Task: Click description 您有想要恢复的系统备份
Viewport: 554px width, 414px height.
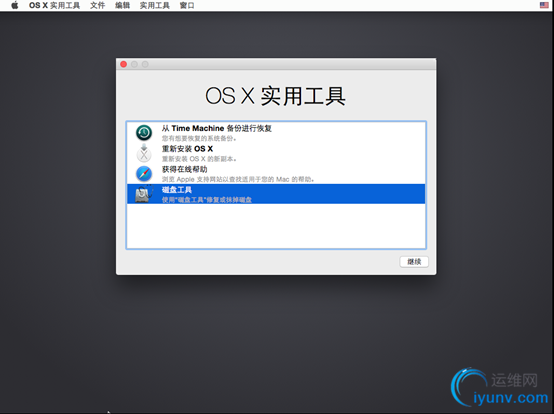Action: point(199,138)
